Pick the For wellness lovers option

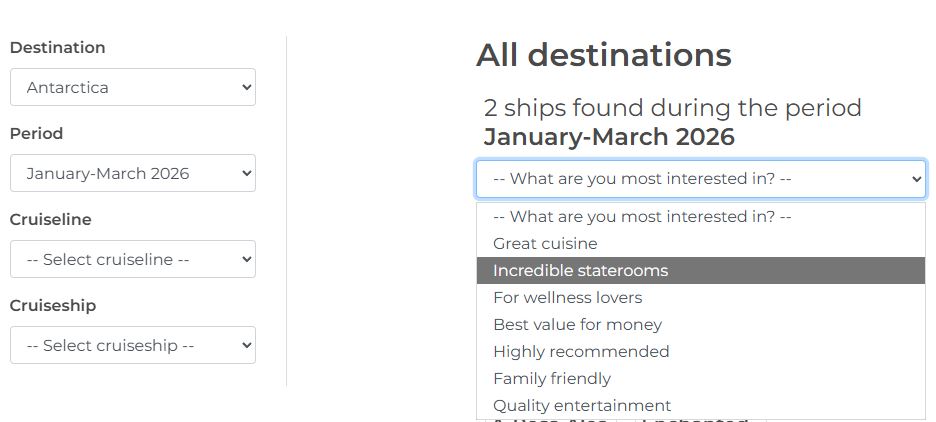pyautogui.click(x=567, y=297)
